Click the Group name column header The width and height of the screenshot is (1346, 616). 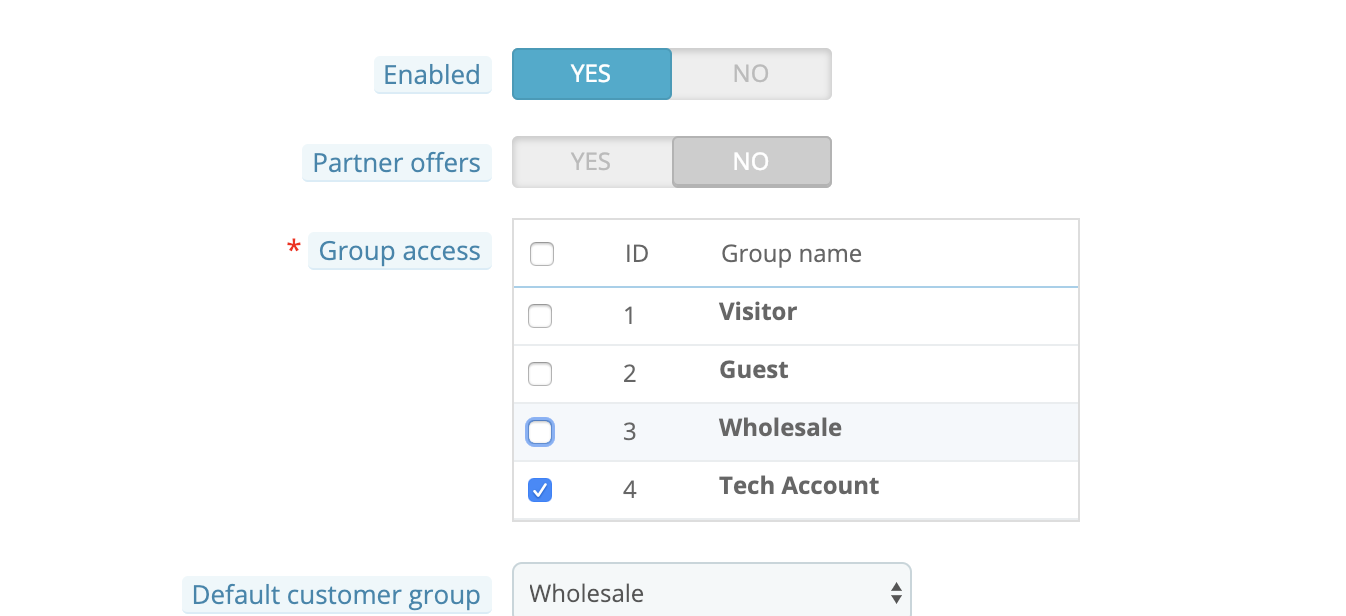[x=791, y=254]
